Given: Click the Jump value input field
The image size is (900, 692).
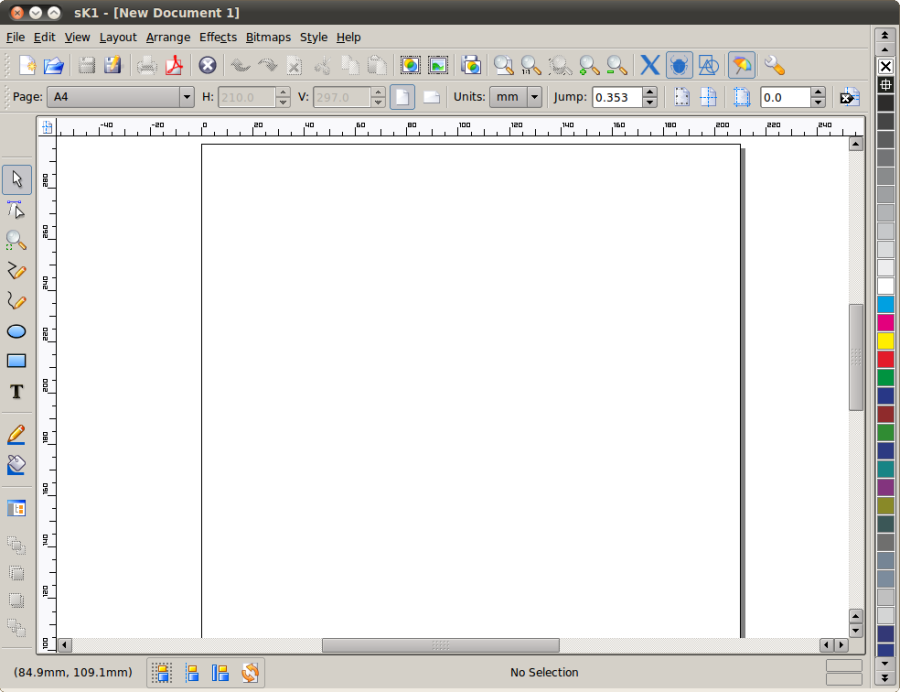Looking at the screenshot, I should [618, 97].
